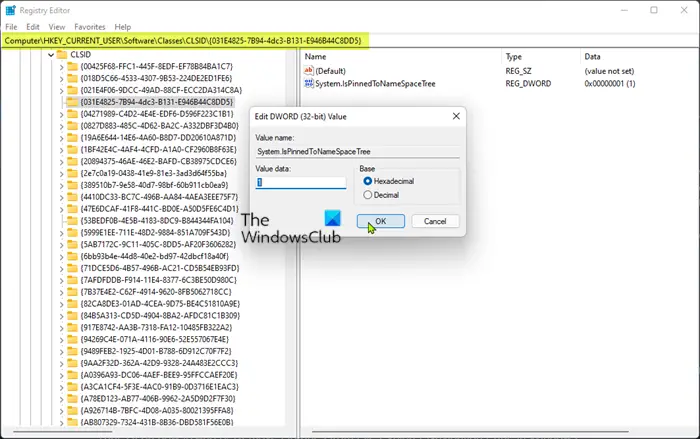700x439 pixels.
Task: Close the Edit DWORD dialog with X
Action: point(456,116)
